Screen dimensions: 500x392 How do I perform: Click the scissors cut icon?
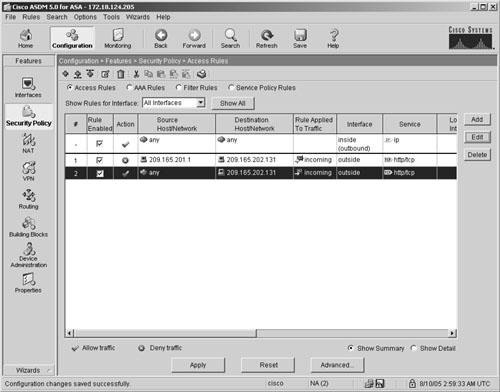pos(136,74)
